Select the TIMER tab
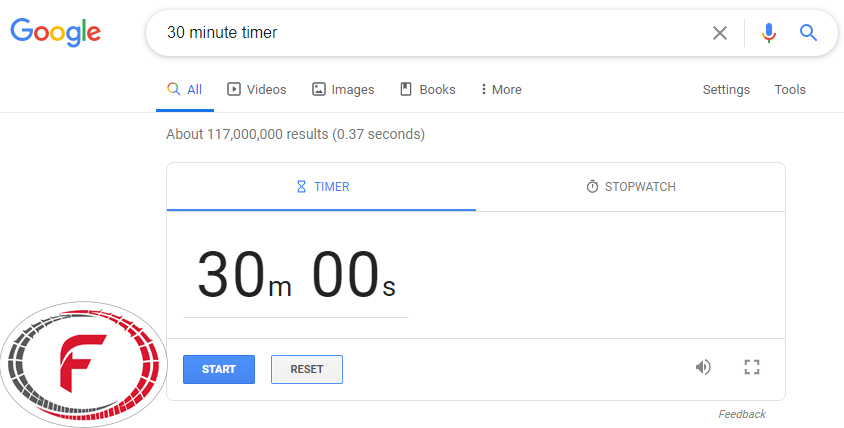Viewport: 844px width, 428px height. tap(321, 187)
